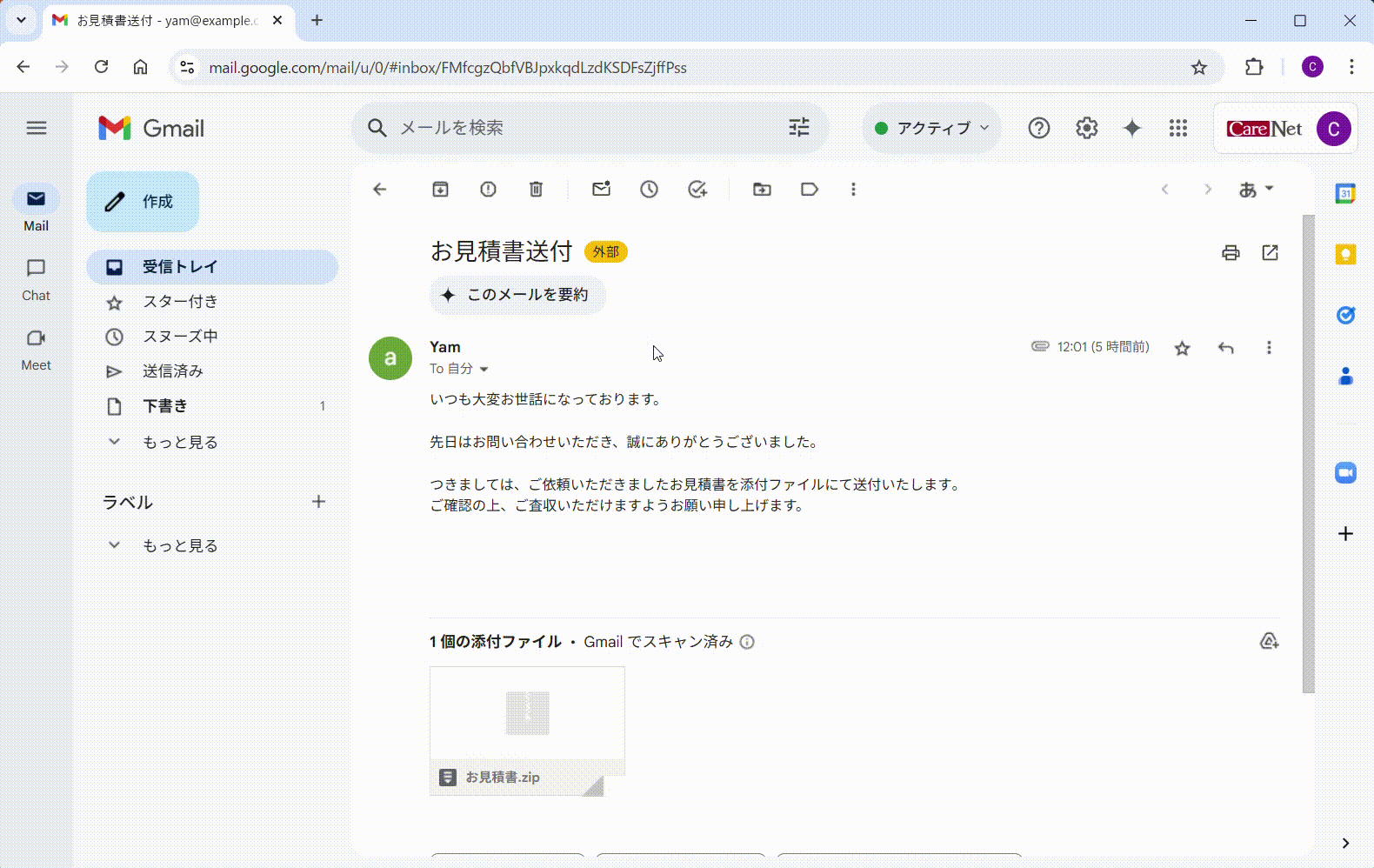Save the attachment to Google Drive

1269,642
